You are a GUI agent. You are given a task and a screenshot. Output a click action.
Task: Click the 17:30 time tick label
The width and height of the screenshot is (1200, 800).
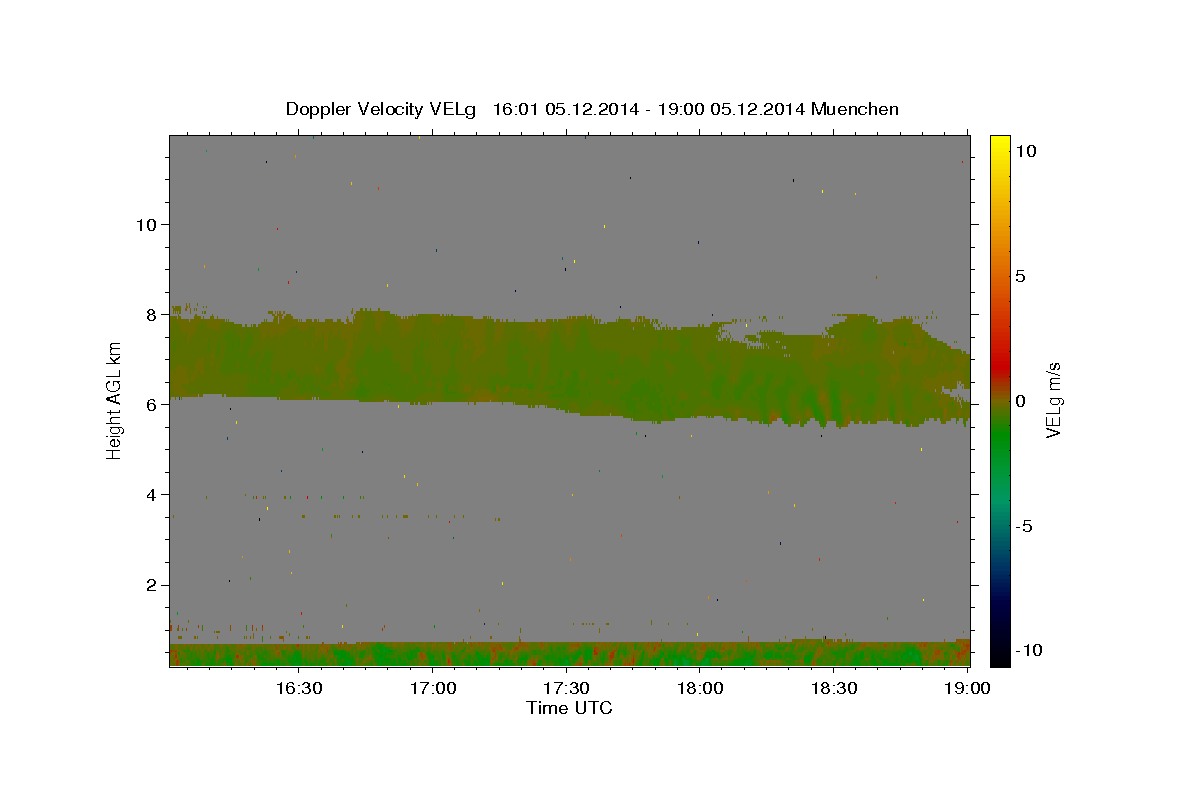click(x=567, y=689)
